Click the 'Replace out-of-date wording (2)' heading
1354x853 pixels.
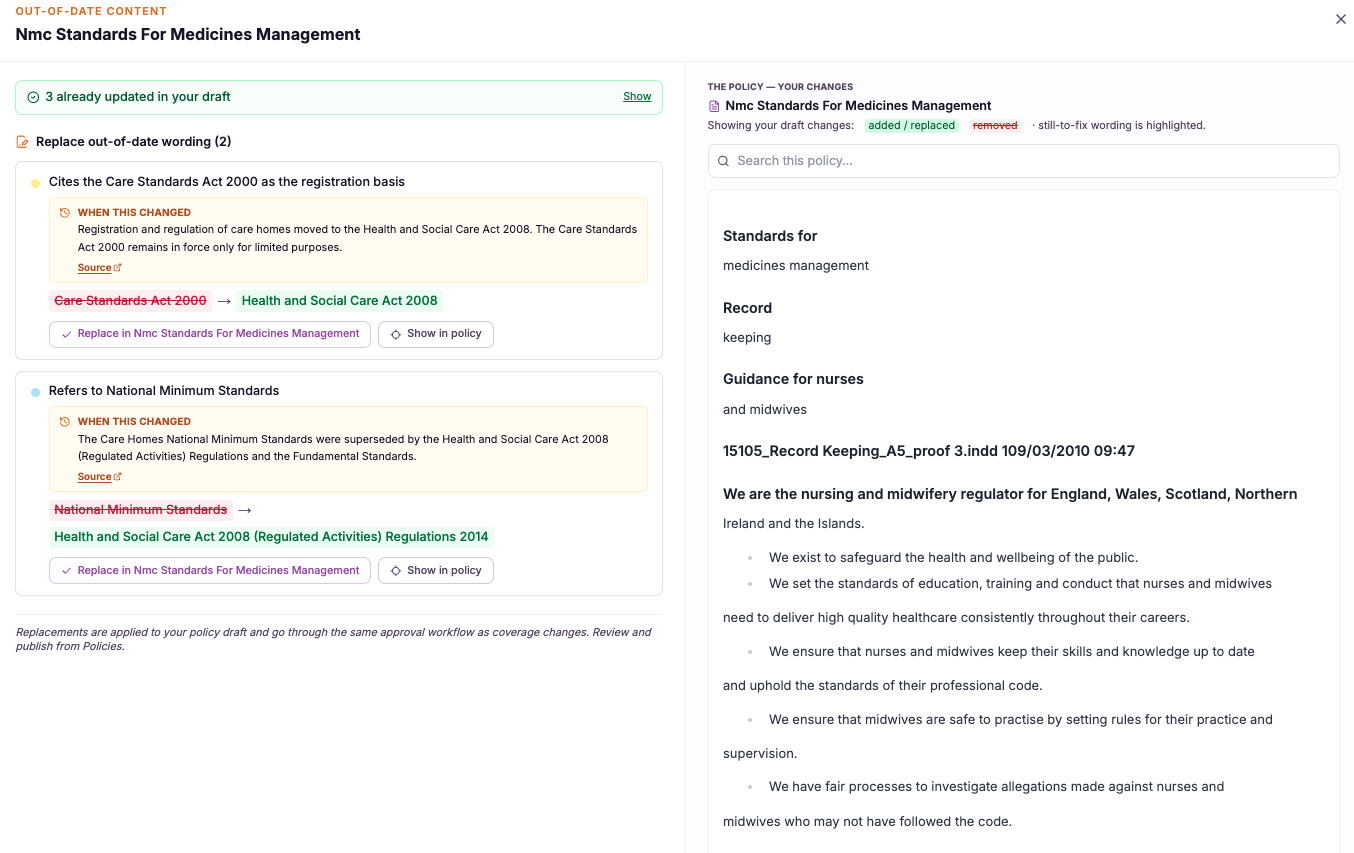click(x=134, y=142)
